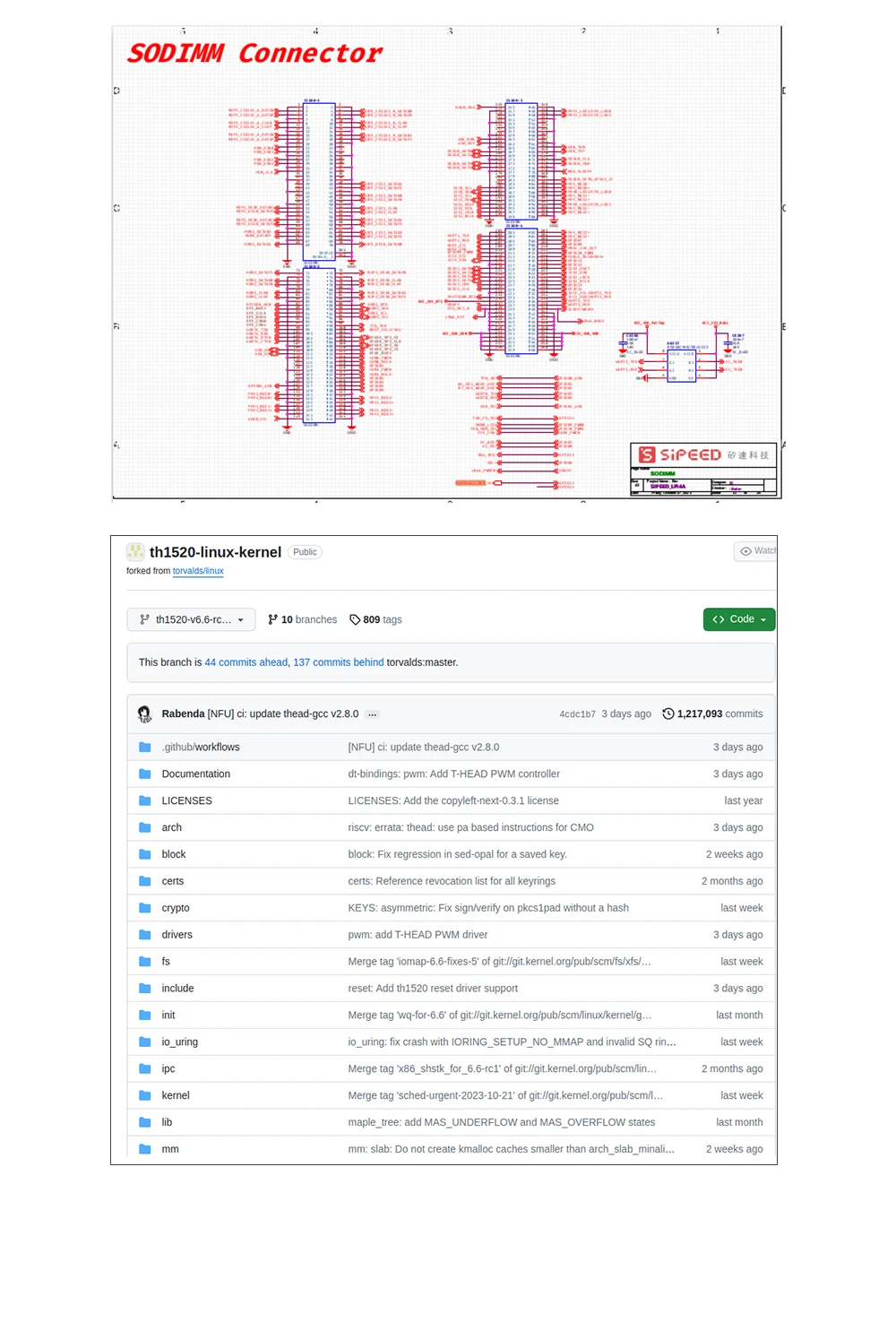
Task: Open the branch selector th1520-v6.6-rc dropdown
Action: tap(192, 619)
